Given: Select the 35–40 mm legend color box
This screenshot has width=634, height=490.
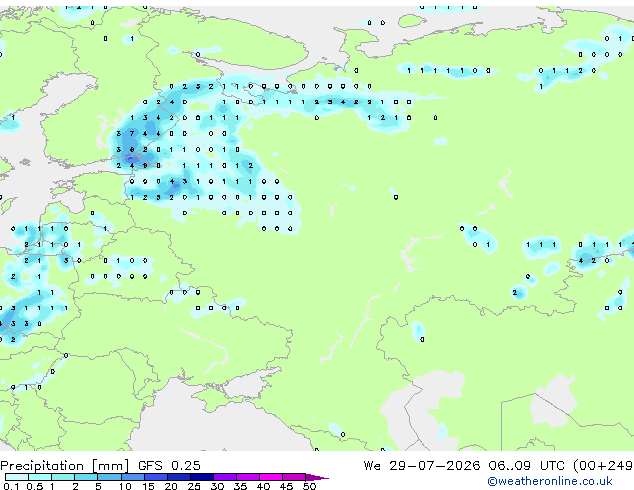Looking at the screenshot, I should (248, 477).
